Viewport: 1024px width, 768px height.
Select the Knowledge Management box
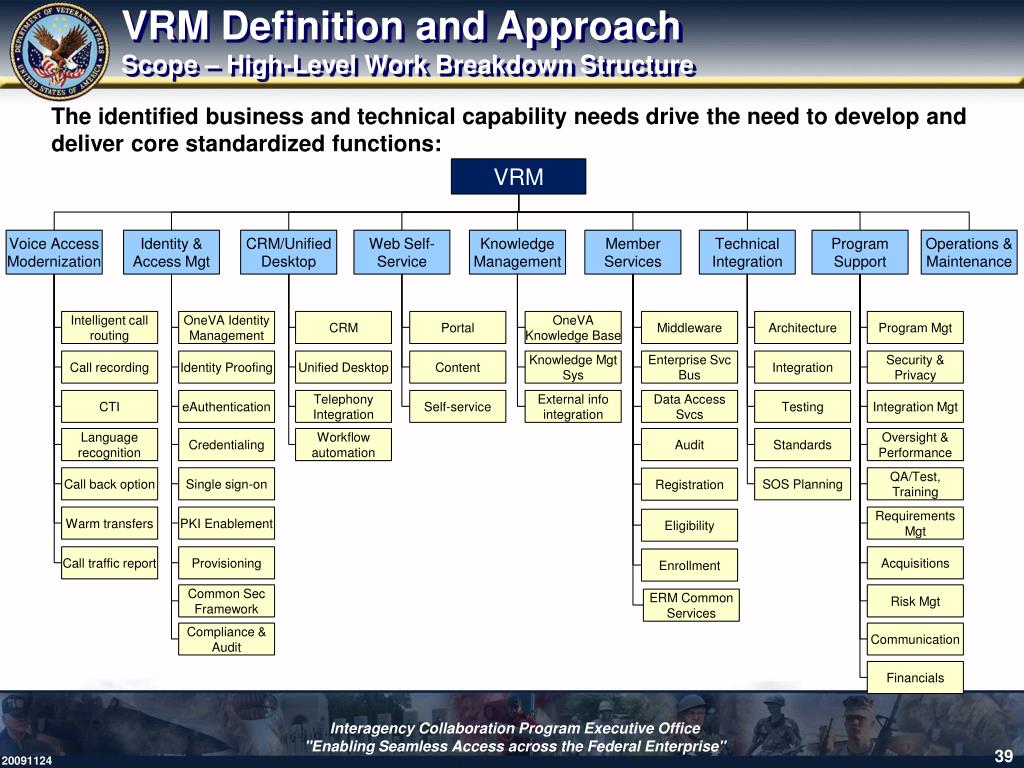(516, 251)
